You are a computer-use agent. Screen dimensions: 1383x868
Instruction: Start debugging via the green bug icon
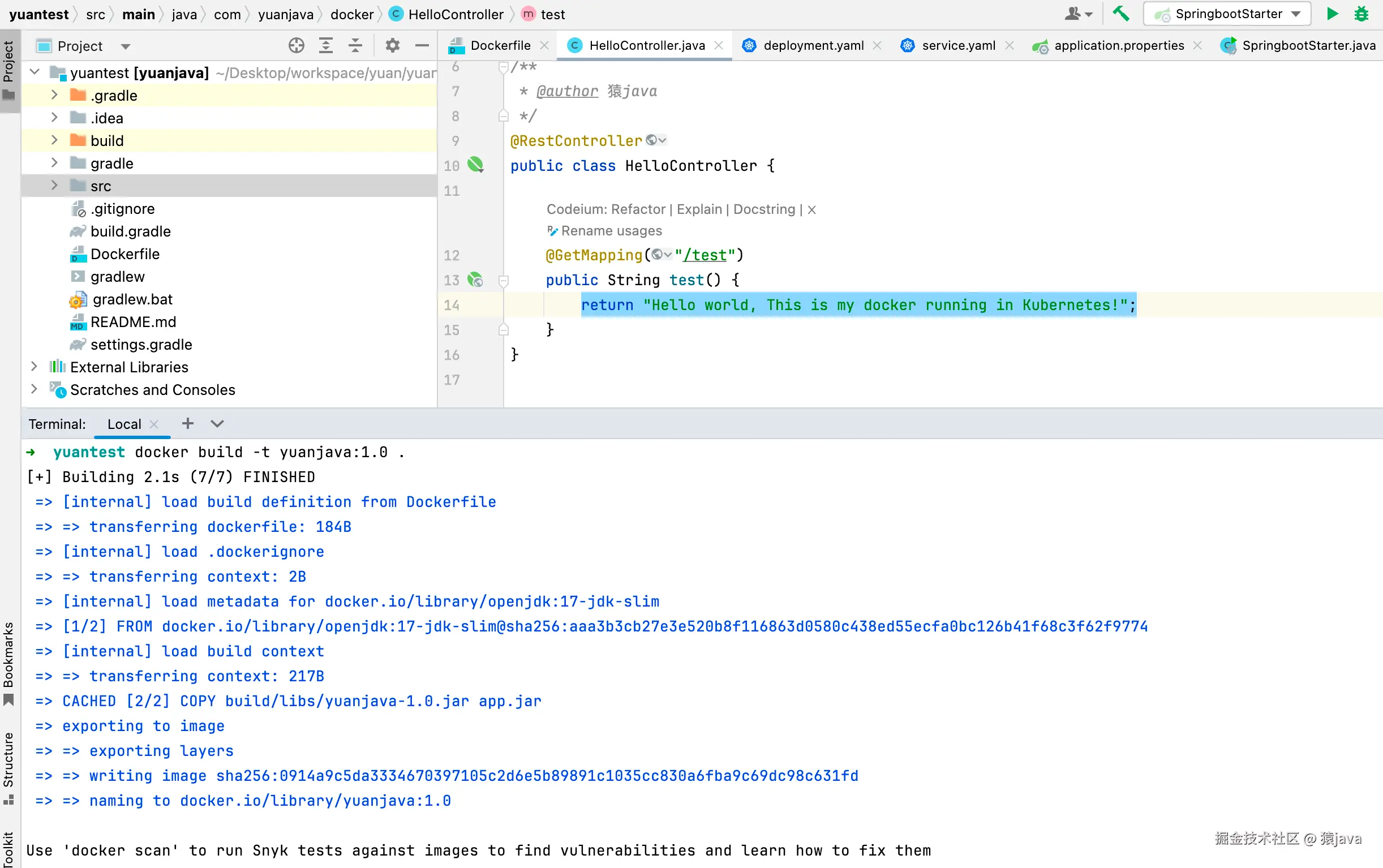(1361, 13)
